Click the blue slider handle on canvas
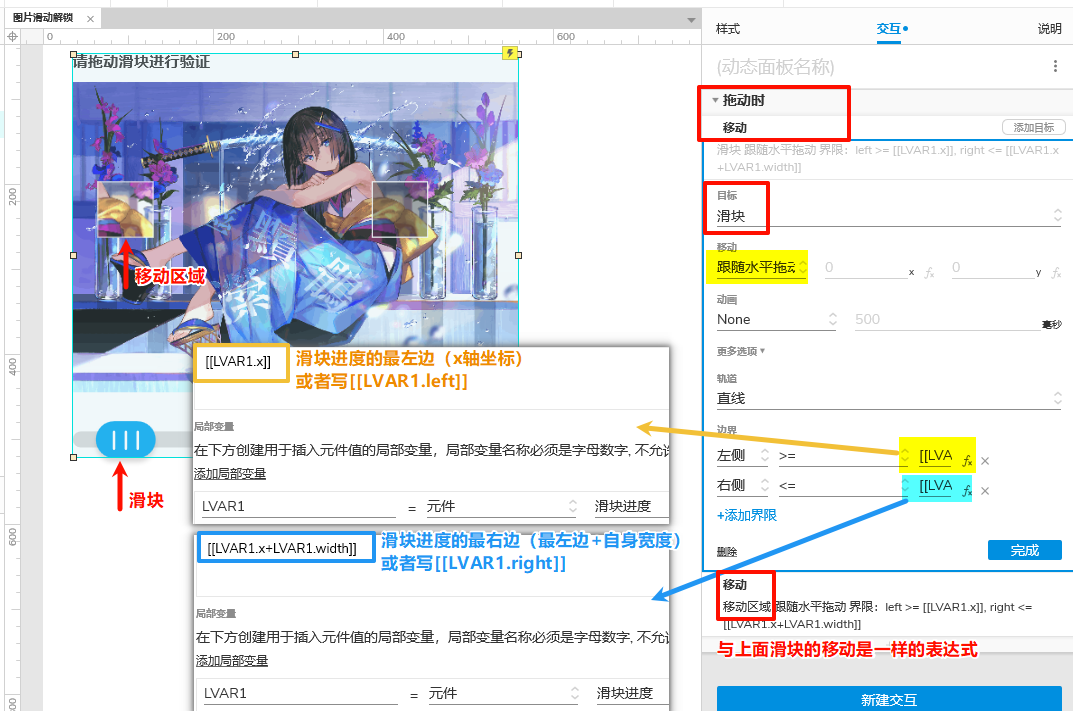 tap(125, 440)
